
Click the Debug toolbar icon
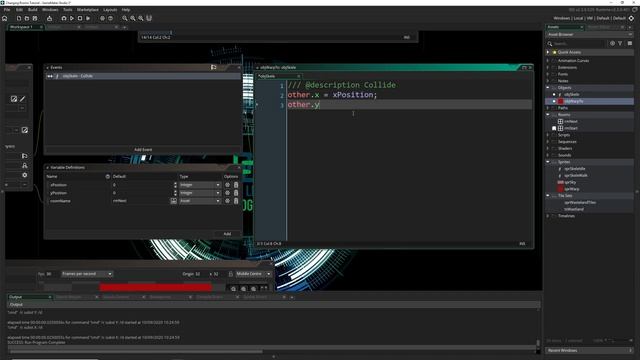[x=64, y=18]
